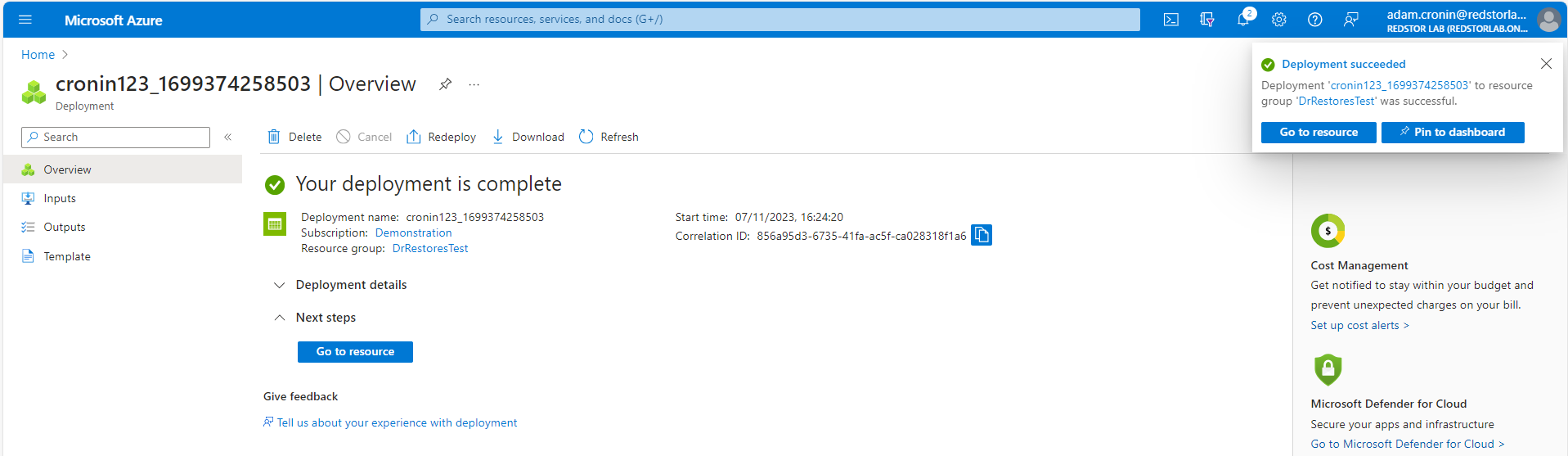
Task: Click the side menu Search field
Action: pyautogui.click(x=115, y=137)
